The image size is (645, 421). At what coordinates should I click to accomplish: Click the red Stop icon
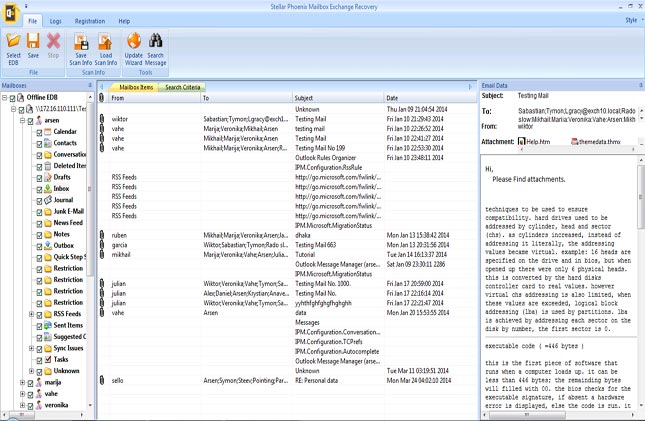tap(53, 41)
